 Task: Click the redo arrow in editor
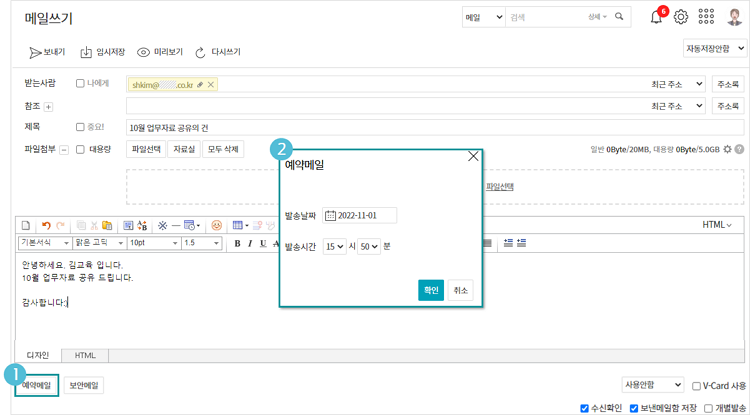point(60,225)
